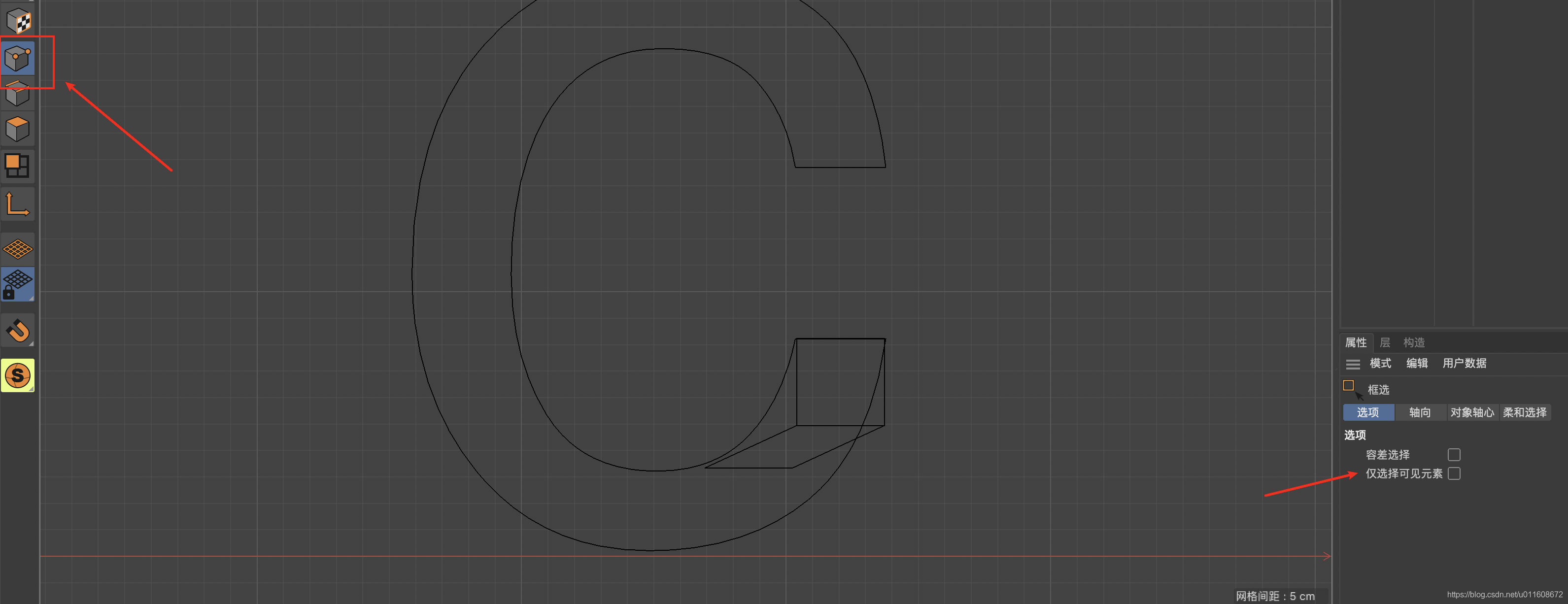Switch to the 层 tab

click(1385, 342)
